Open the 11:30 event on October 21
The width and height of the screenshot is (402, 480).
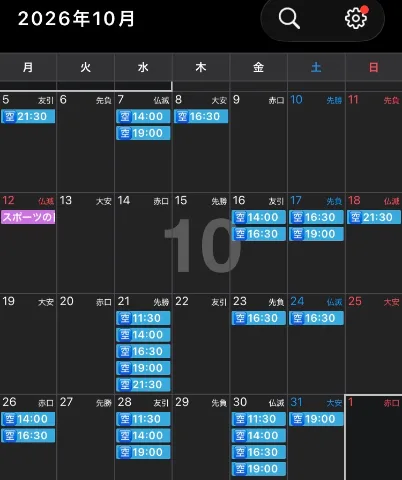[x=143, y=318]
